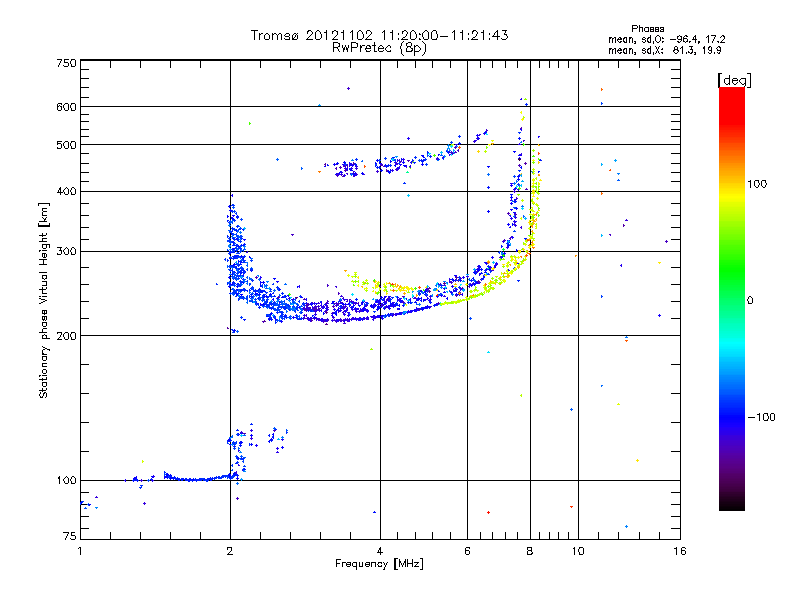
Task: Click the x-axis '6' tick label
Action: pos(467,551)
